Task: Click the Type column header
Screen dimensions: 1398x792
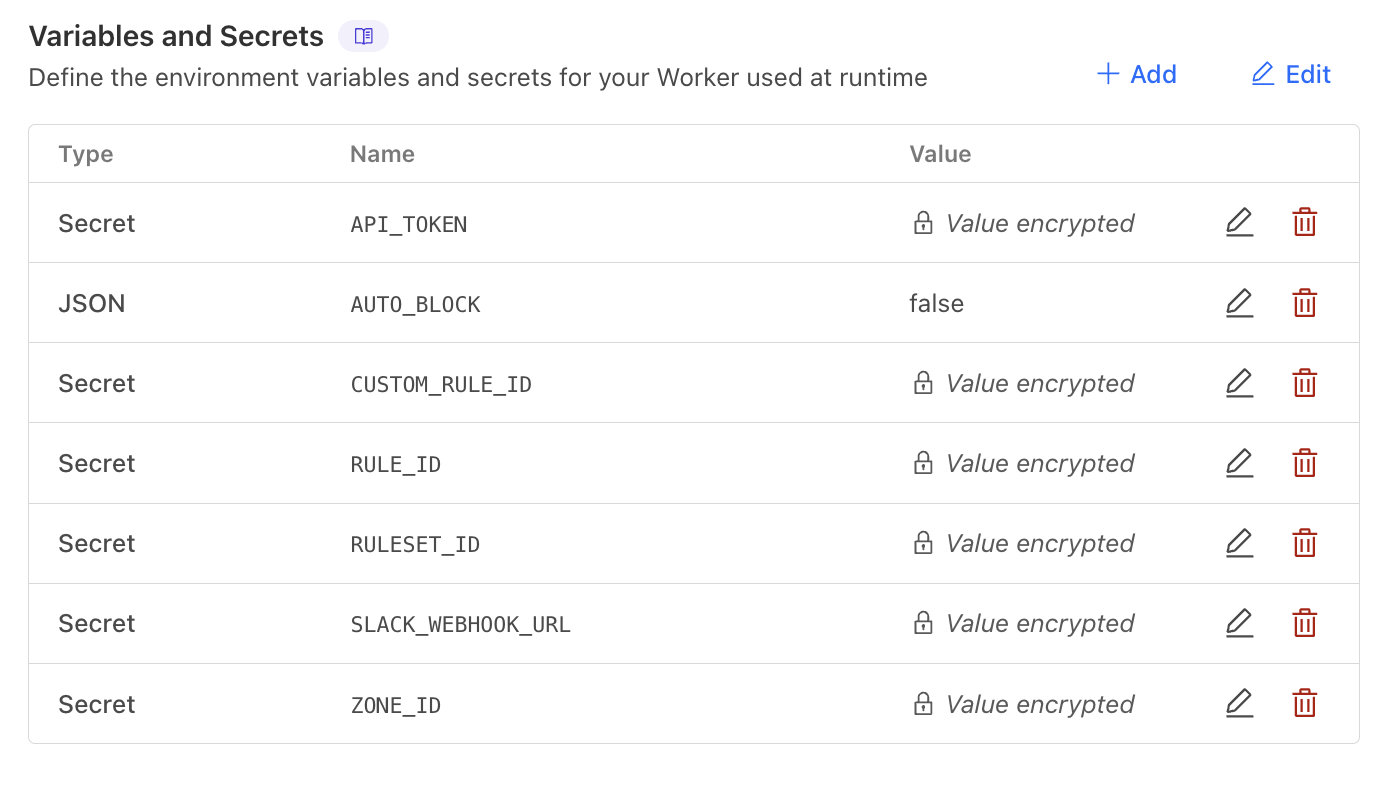Action: 86,154
